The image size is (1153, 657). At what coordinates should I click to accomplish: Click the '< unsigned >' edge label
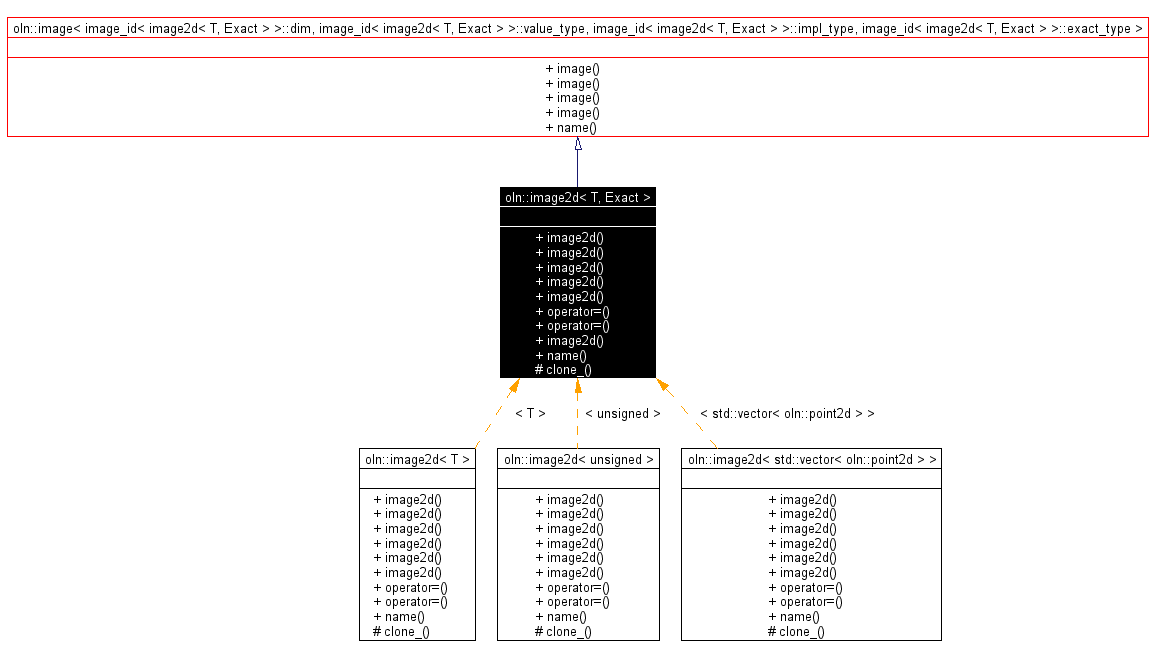(623, 413)
